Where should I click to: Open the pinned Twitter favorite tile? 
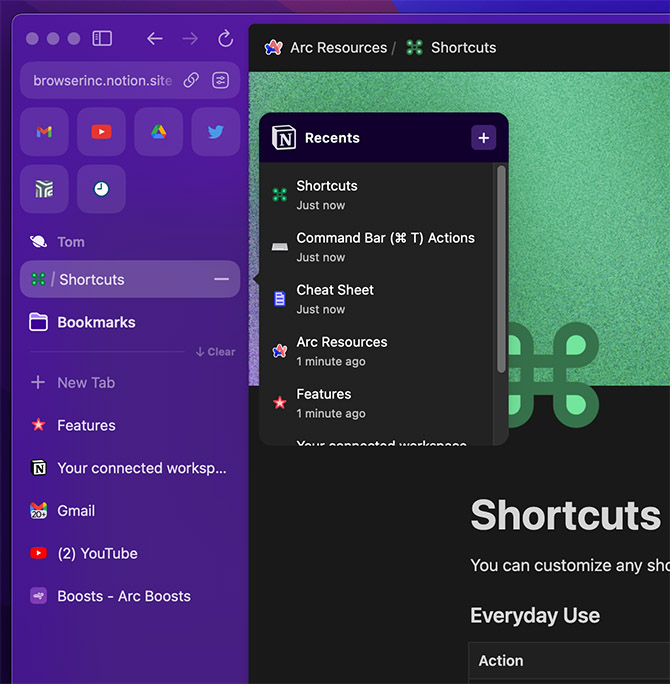[215, 132]
